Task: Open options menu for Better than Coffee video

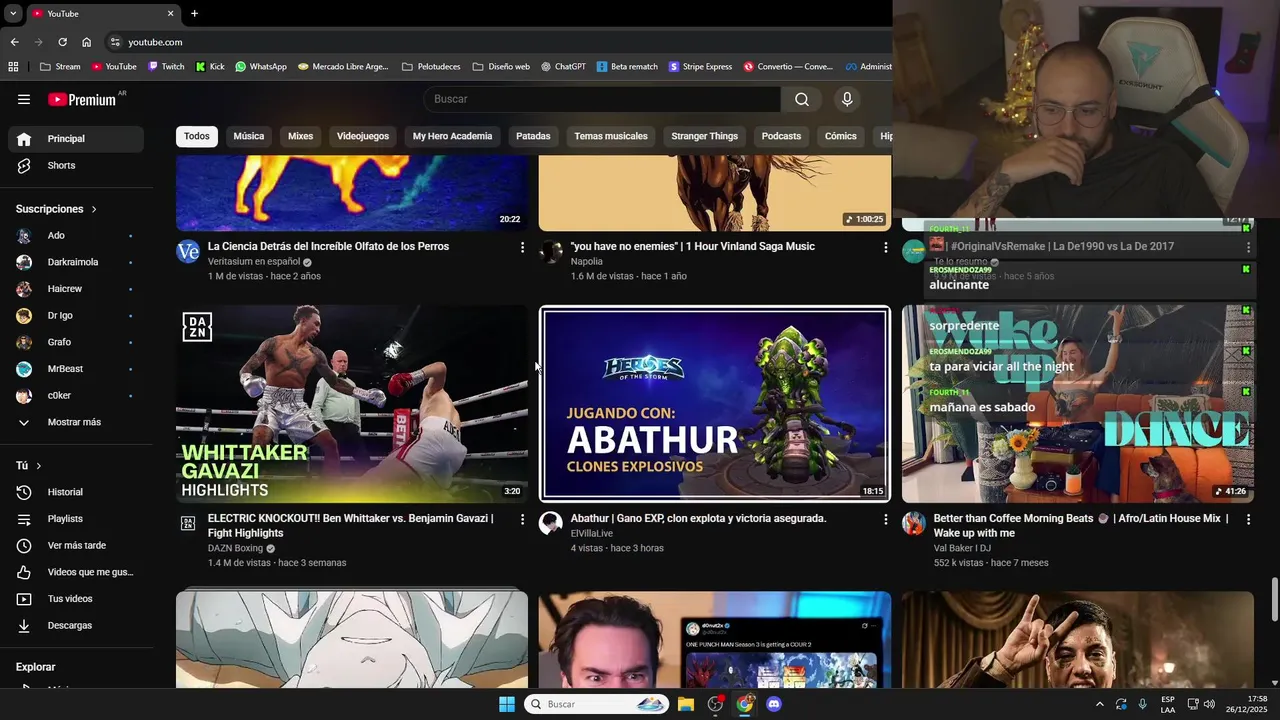Action: tap(1248, 519)
